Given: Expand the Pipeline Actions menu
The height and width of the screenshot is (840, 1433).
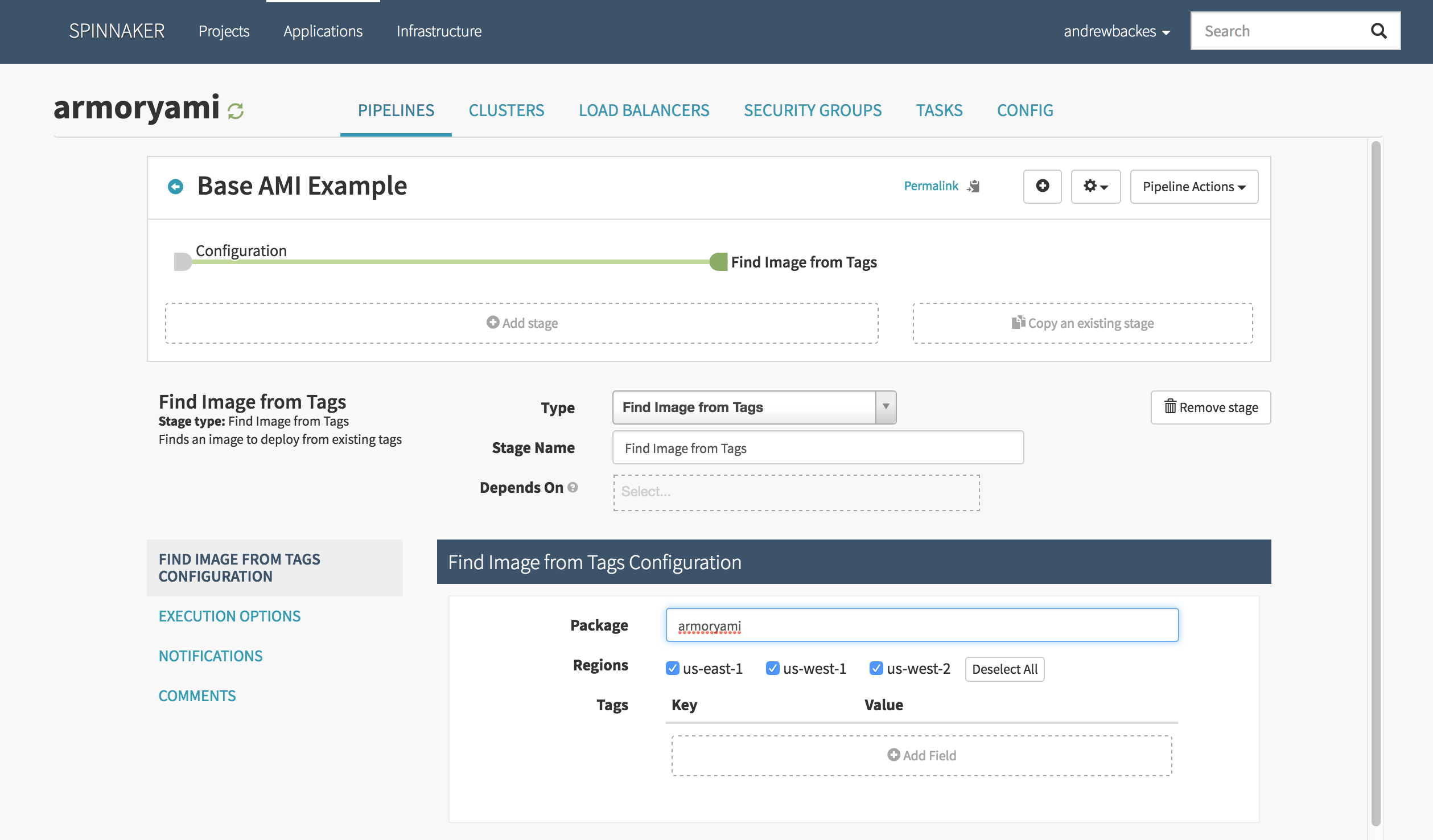Looking at the screenshot, I should (1193, 187).
